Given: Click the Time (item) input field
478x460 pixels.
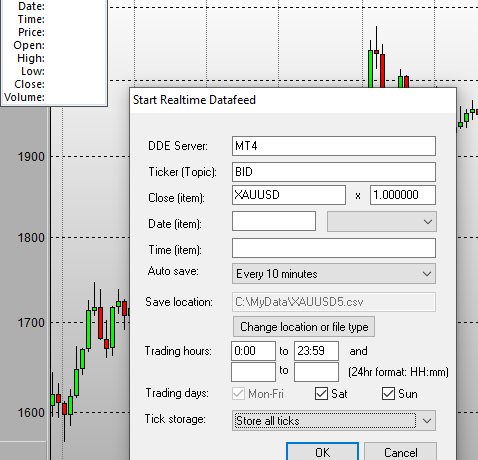Looking at the screenshot, I should pos(334,248).
